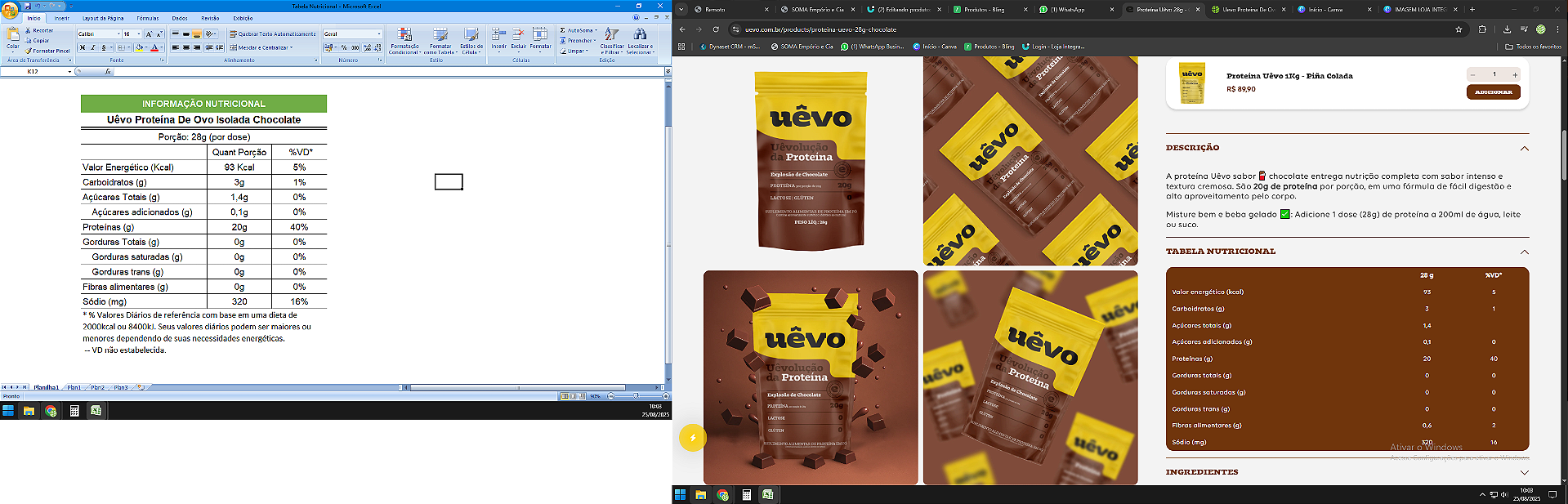Open the Fórmulas ribbon tab

[x=148, y=18]
